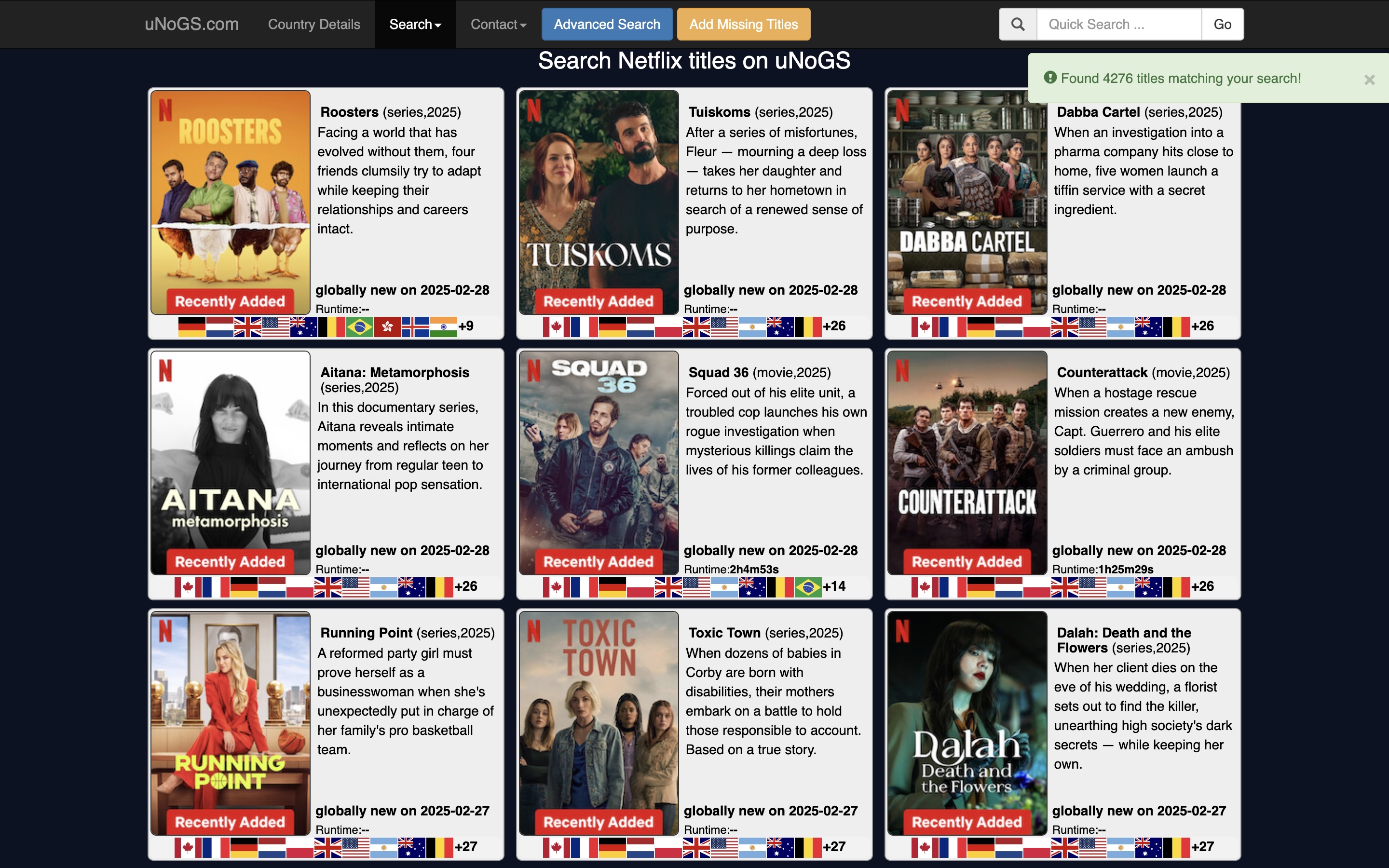Click the Belgium flag under Toxic Town
1389x868 pixels.
point(809,846)
